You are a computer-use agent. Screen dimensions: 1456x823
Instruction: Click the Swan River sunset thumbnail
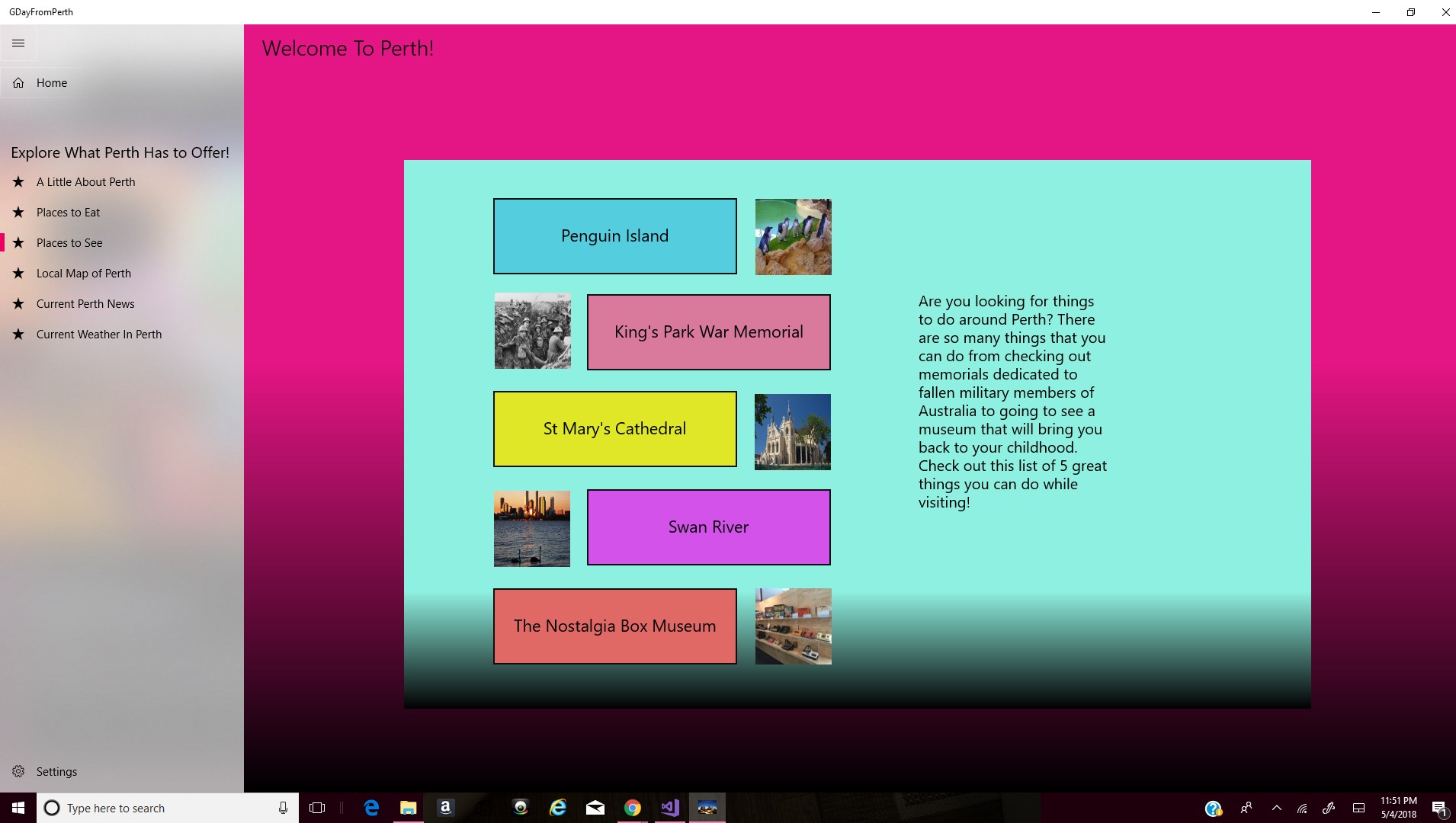[x=532, y=529]
